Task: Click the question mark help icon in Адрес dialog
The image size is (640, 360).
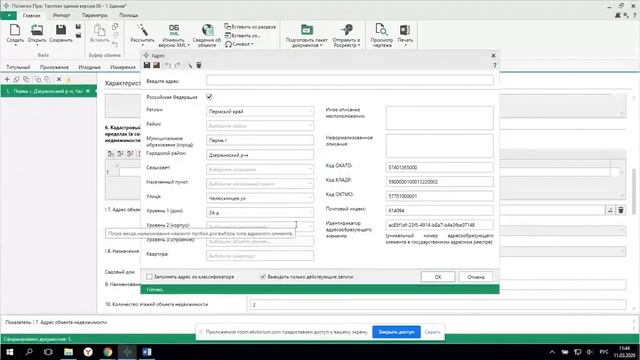Action: pyautogui.click(x=494, y=65)
